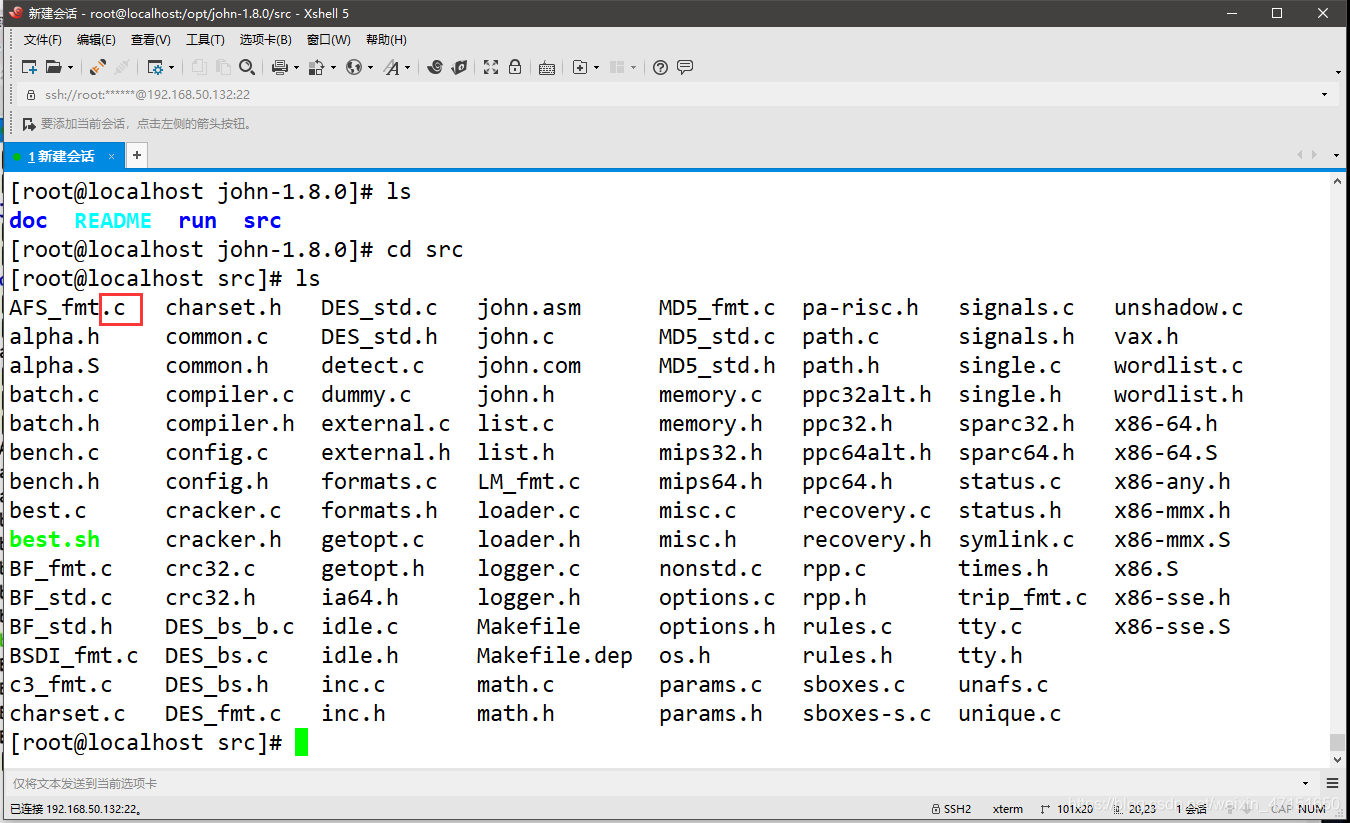The image size is (1350, 823).
Task: Click the SSH2 status bar indicator
Action: point(950,809)
